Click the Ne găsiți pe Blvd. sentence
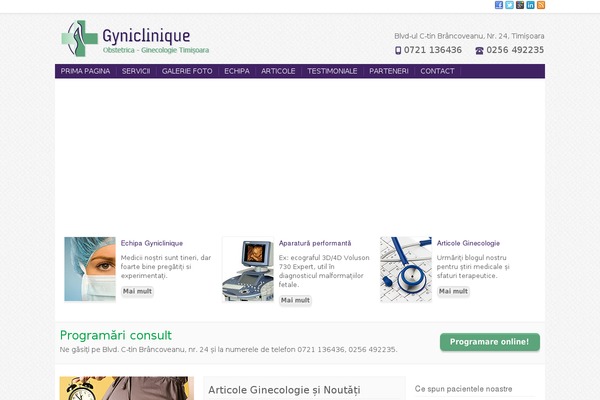This screenshot has width=600, height=400. coord(228,349)
